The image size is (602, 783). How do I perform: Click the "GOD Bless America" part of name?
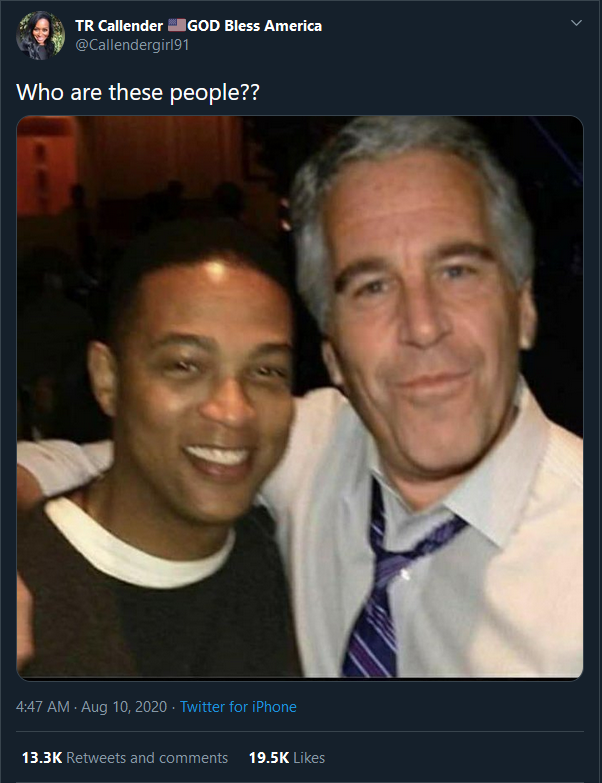click(255, 25)
